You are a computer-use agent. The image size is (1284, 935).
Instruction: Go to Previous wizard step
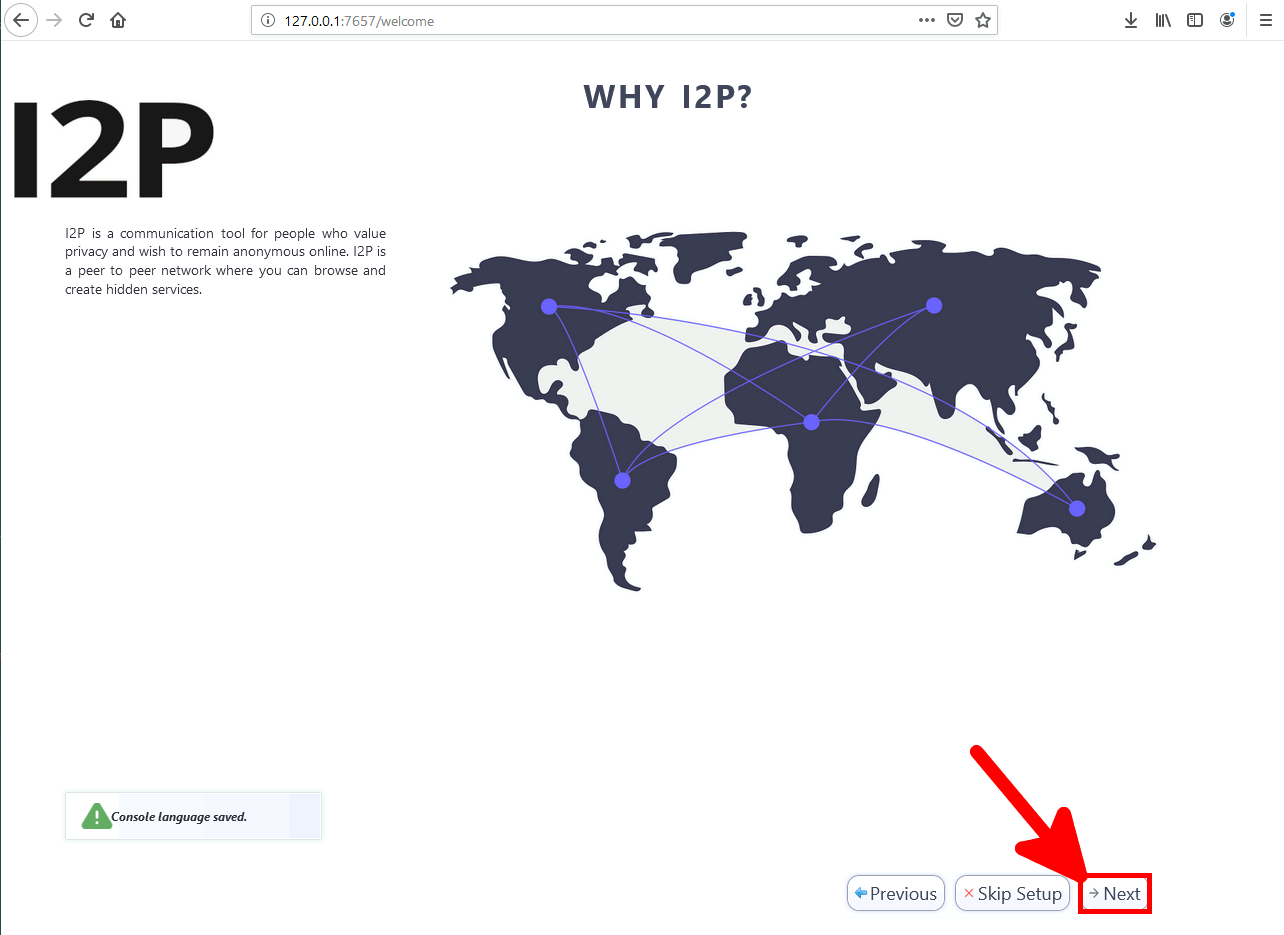tap(896, 894)
